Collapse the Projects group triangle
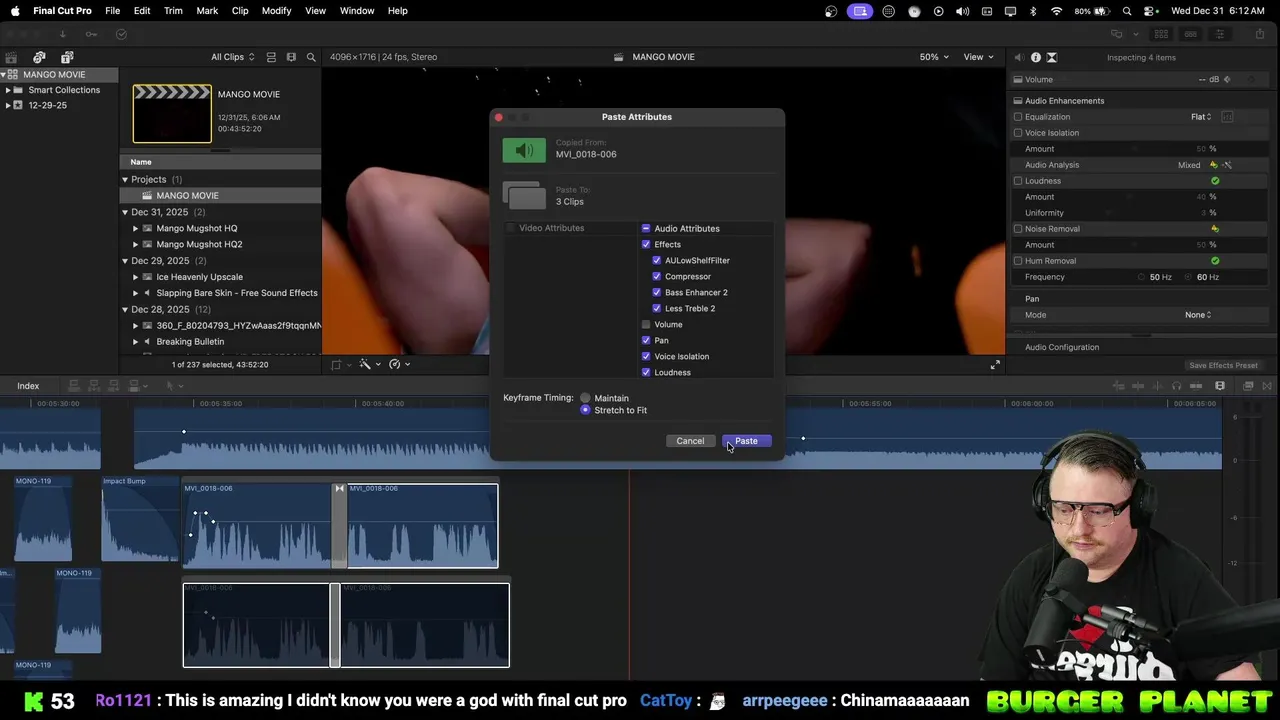The height and width of the screenshot is (720, 1280). click(125, 180)
